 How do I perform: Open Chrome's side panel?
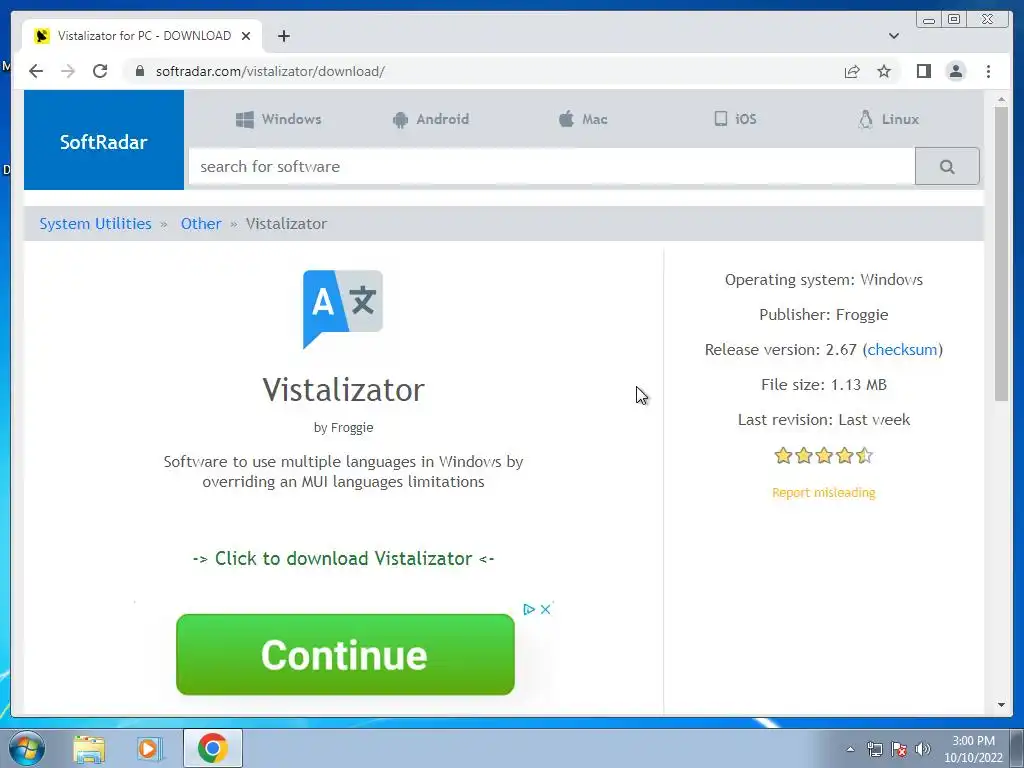(x=923, y=71)
